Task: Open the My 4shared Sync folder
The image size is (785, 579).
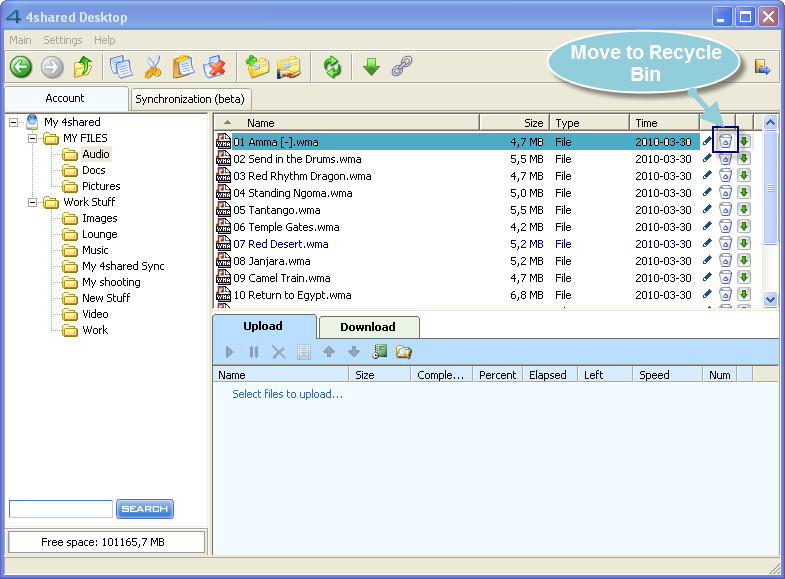Action: [x=123, y=266]
